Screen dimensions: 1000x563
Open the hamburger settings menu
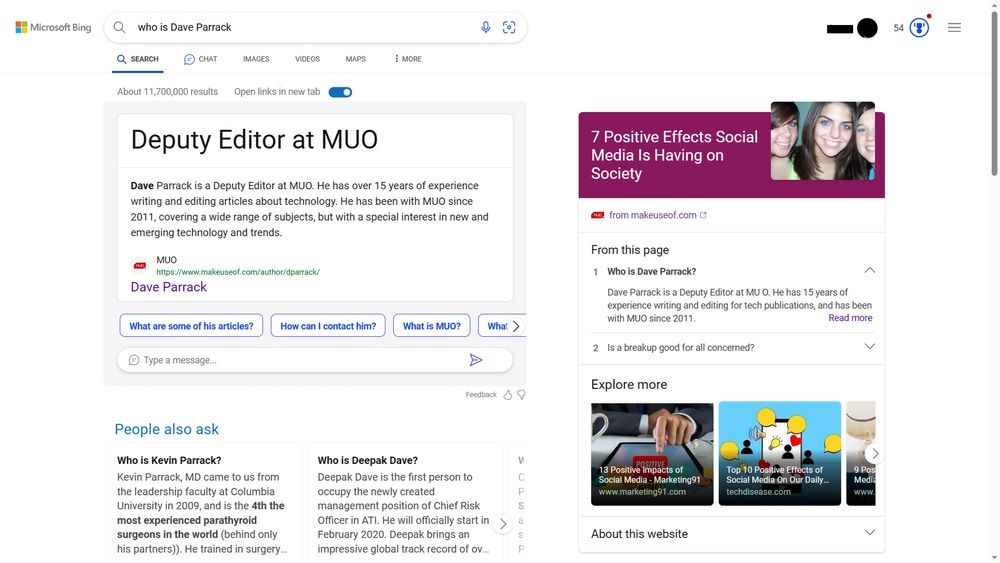pos(954,27)
